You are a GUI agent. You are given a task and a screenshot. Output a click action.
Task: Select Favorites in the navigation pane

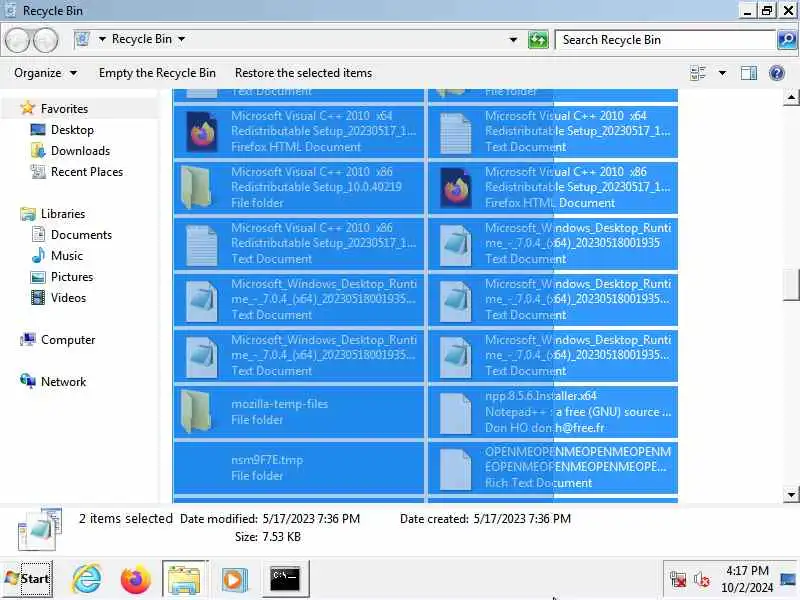[x=64, y=109]
